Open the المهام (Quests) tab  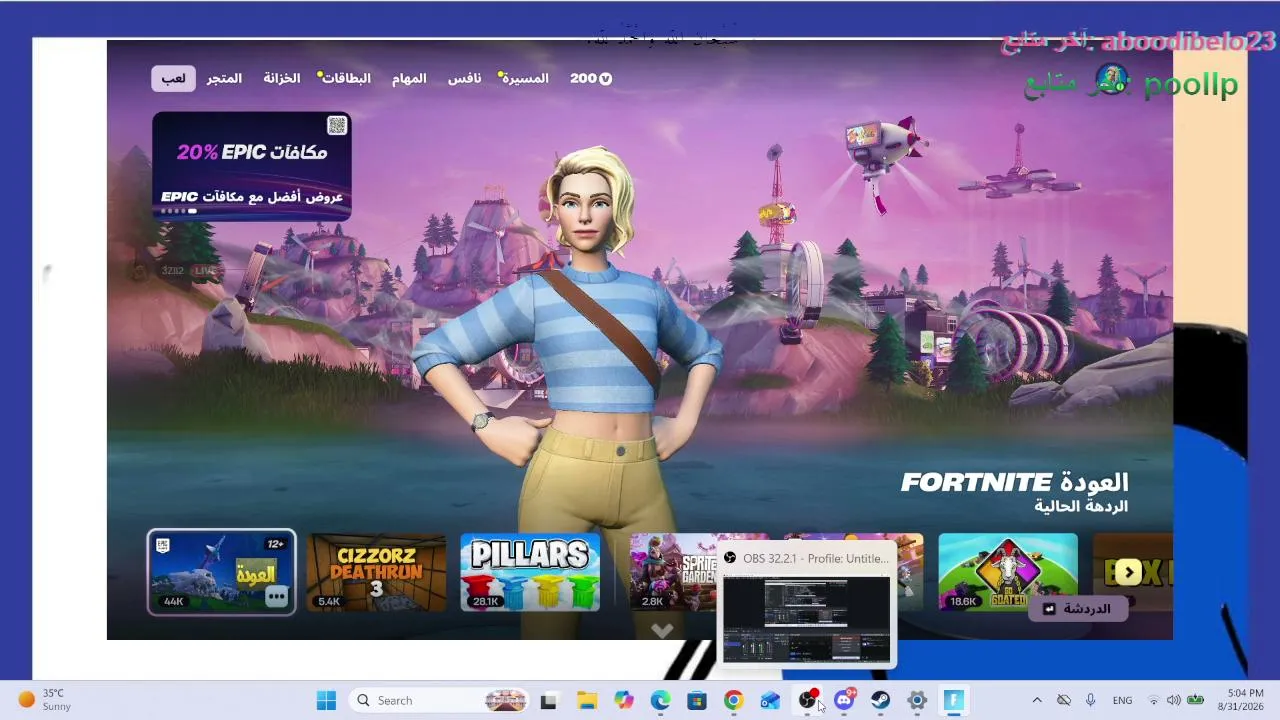click(x=409, y=78)
